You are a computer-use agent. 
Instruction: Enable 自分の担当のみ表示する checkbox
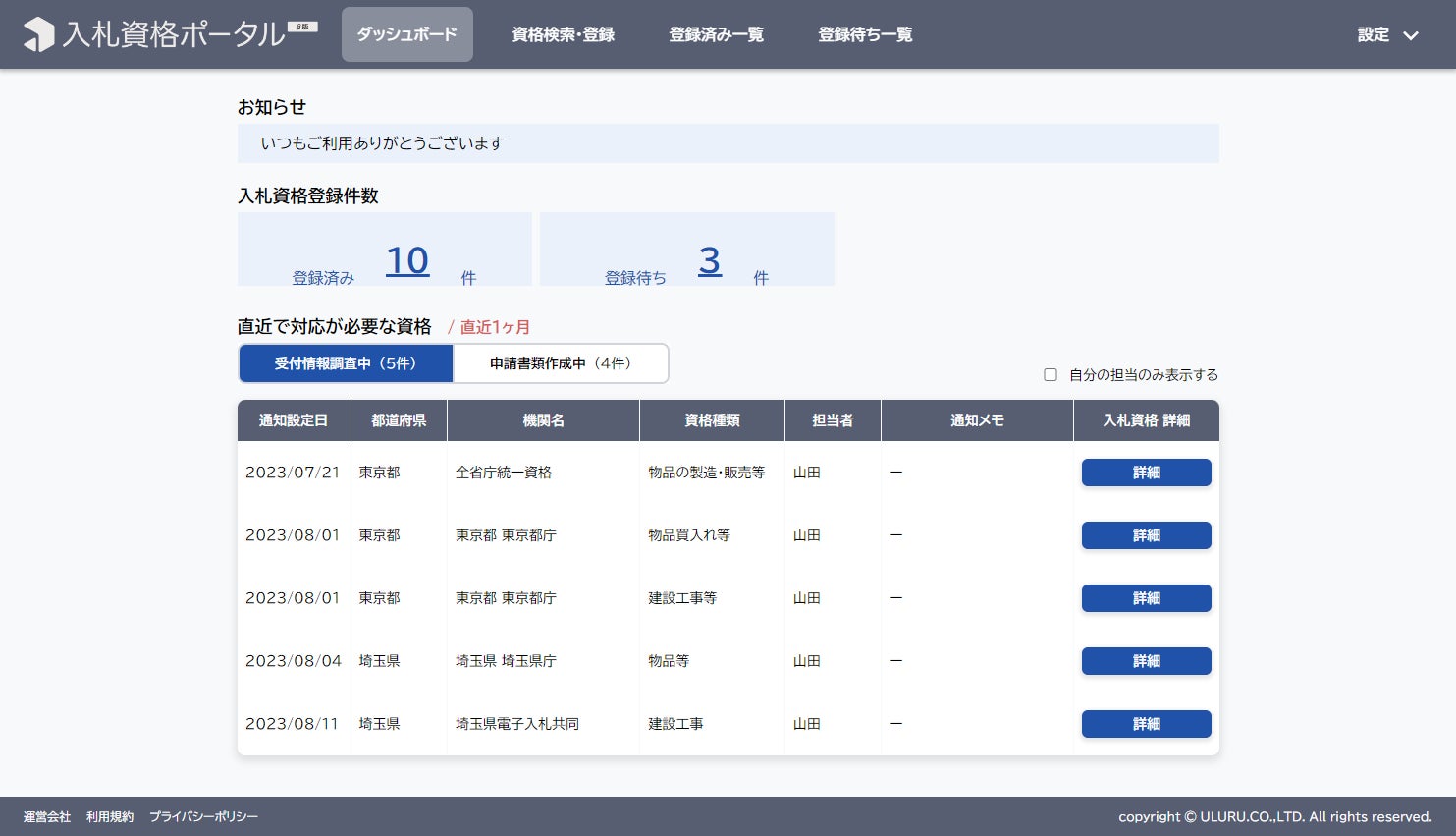[x=1051, y=374]
